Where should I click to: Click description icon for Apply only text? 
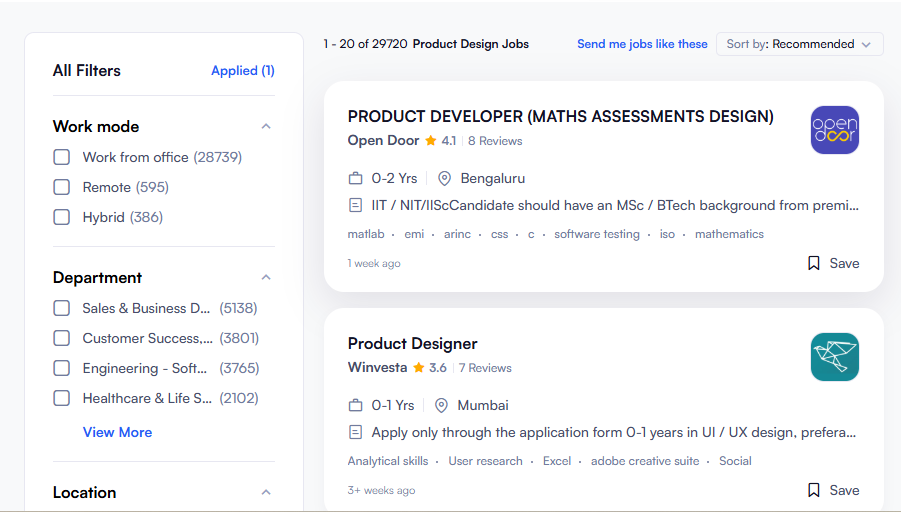(356, 432)
